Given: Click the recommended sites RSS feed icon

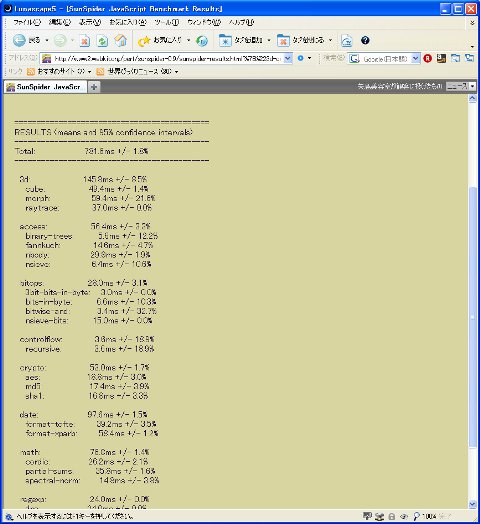Looking at the screenshot, I should coord(31,72).
